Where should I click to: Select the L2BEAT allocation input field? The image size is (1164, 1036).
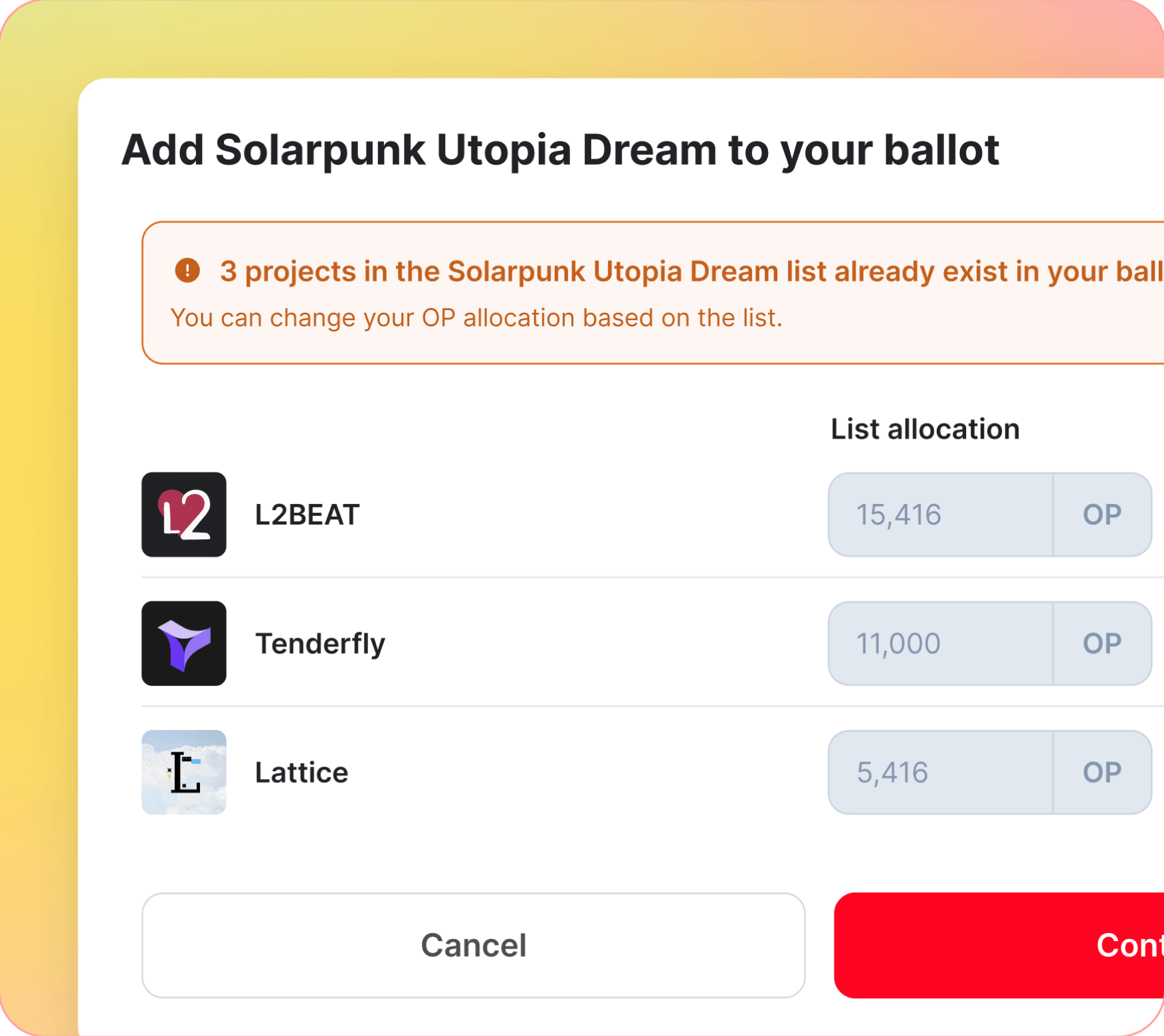[x=940, y=515]
